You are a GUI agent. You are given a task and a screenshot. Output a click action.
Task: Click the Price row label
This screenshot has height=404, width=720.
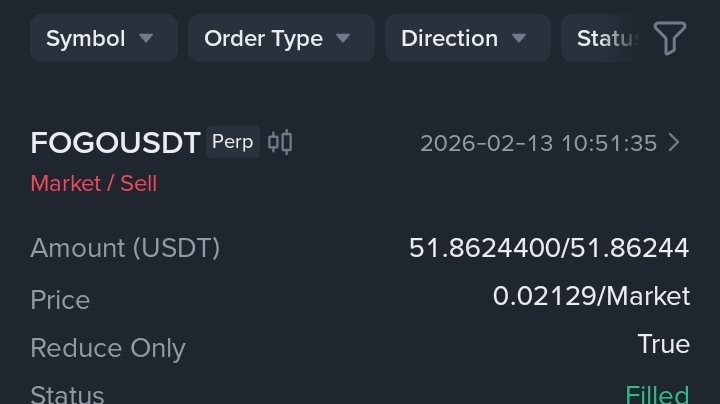pos(60,300)
